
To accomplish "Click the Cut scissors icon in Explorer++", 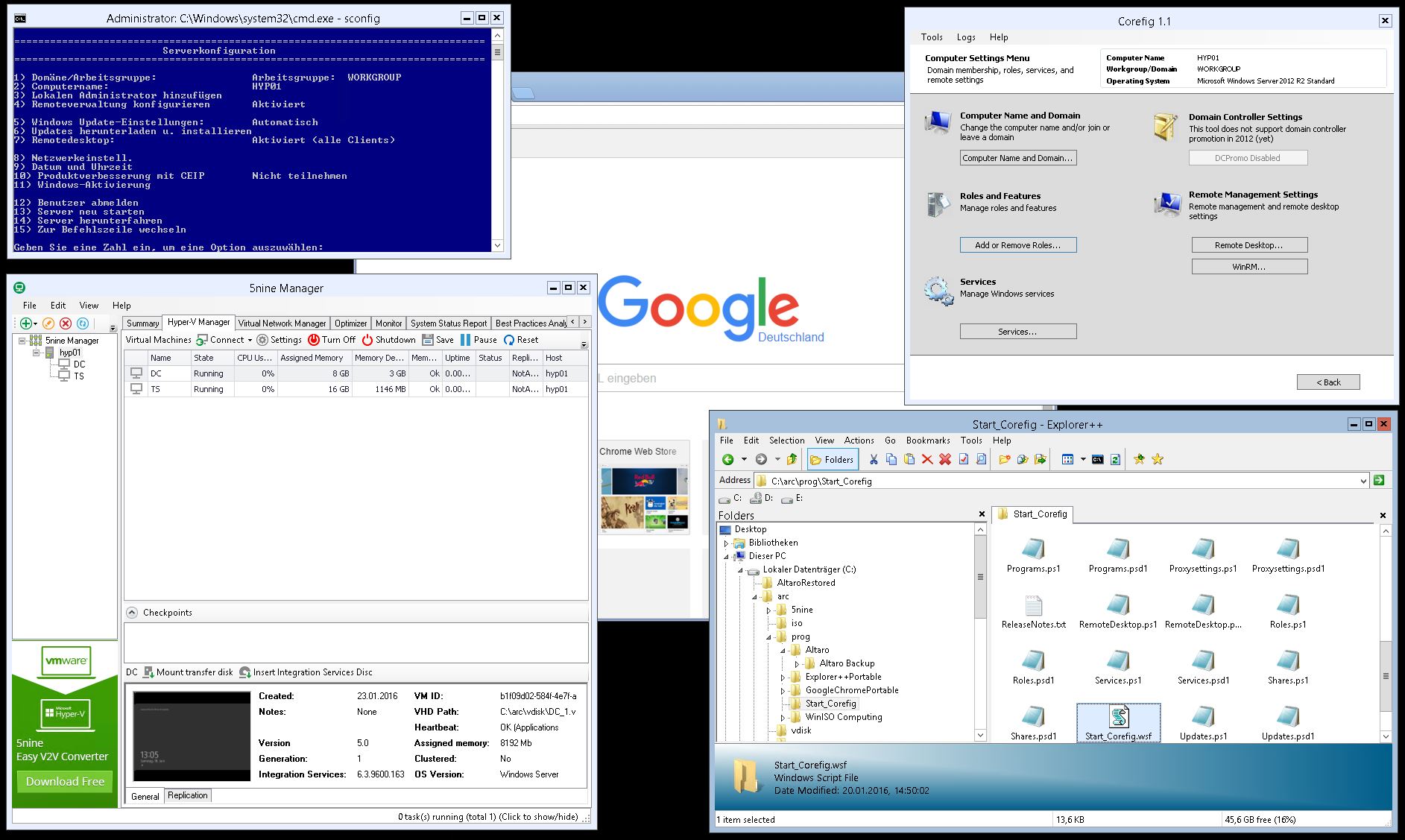I will [874, 459].
